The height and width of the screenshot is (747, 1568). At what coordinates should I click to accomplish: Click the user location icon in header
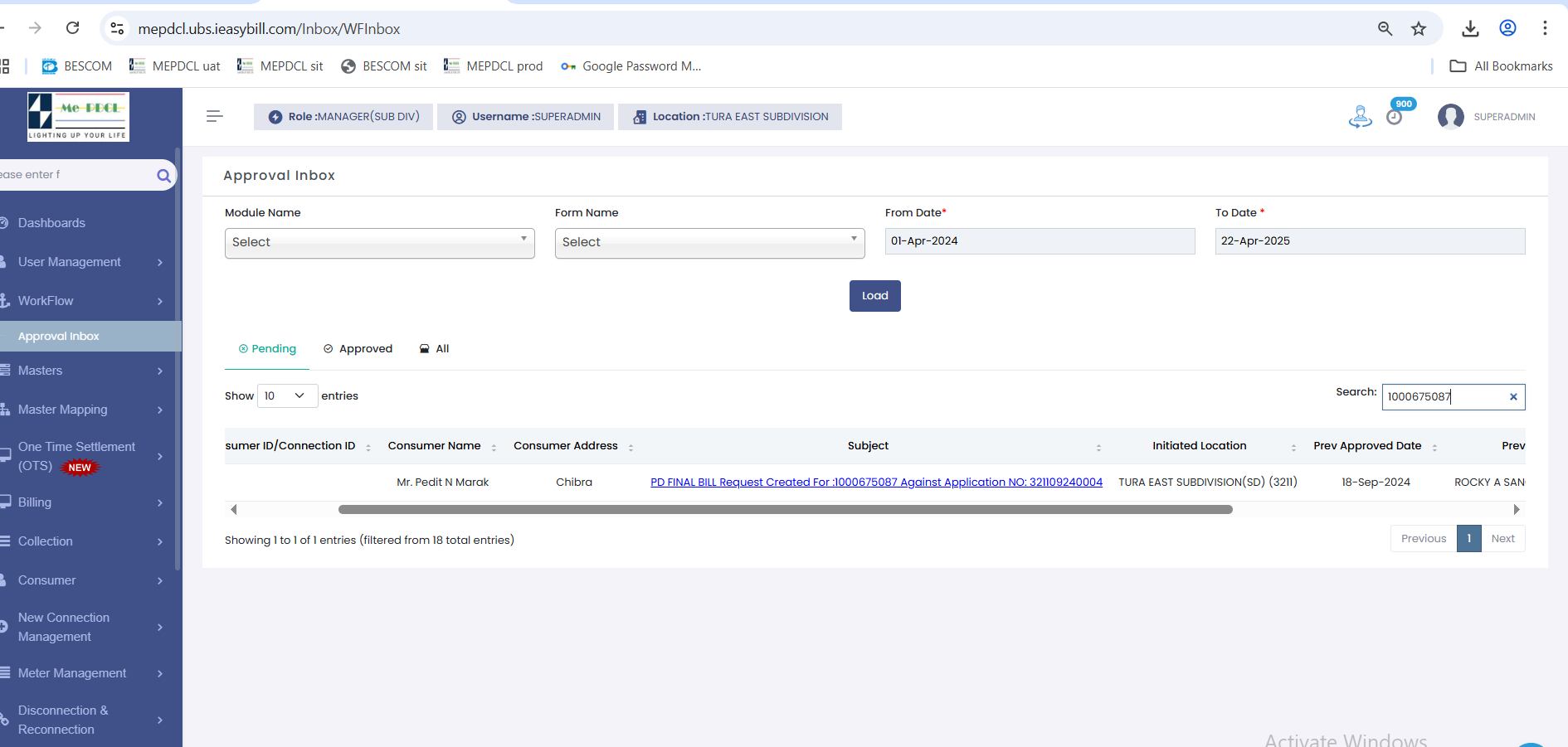(1360, 117)
